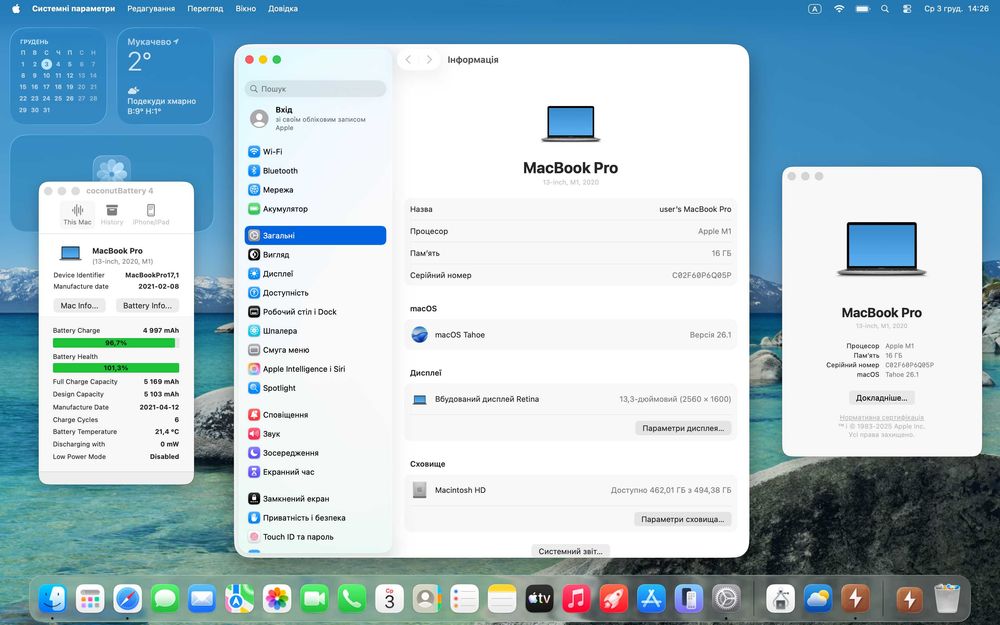Open Зосередження focus settings
Screen dimensions: 1000x625
pos(315,453)
